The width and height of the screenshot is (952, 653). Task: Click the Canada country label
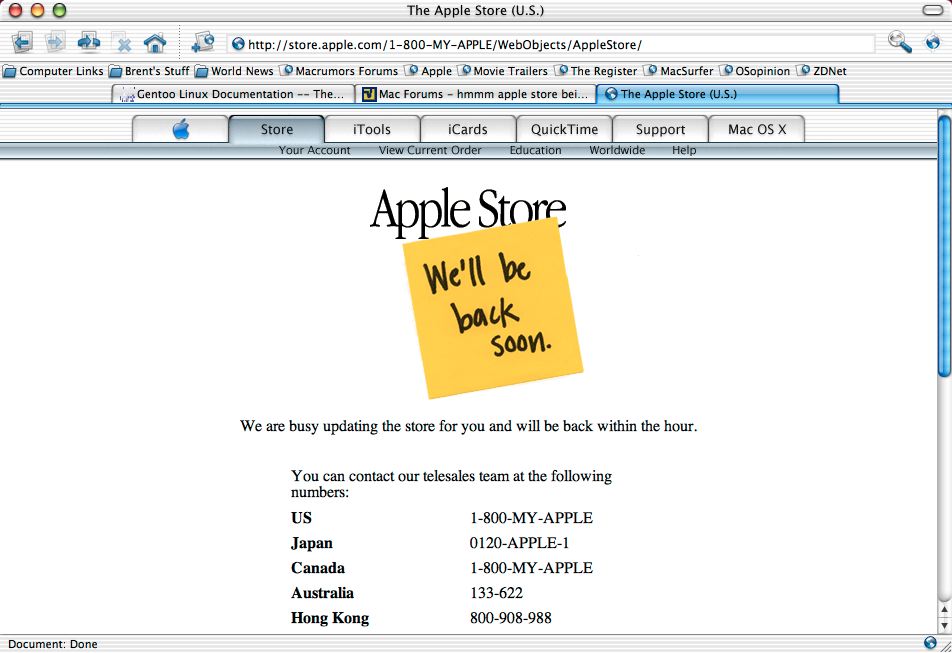tap(318, 567)
